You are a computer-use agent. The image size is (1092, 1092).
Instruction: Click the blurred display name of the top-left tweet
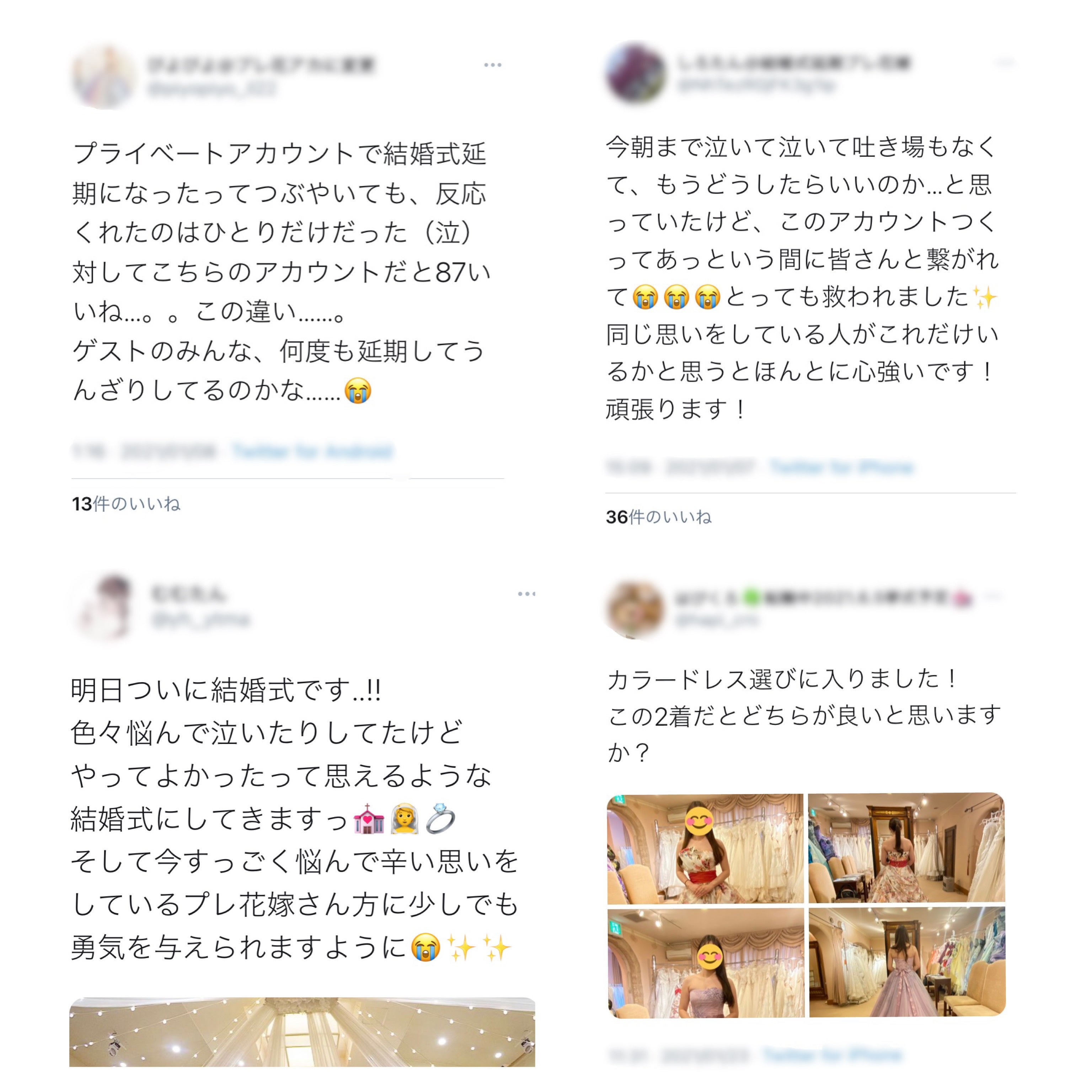(262, 65)
